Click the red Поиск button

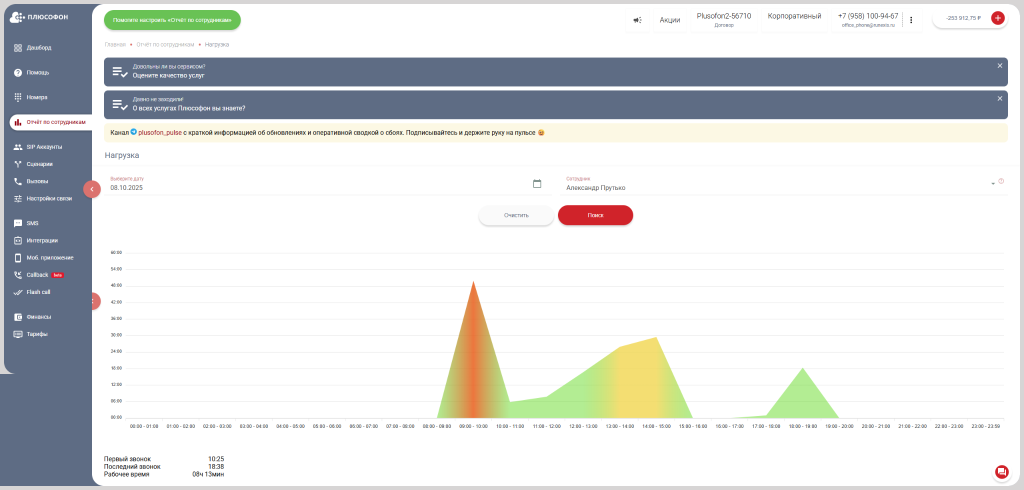pos(595,215)
